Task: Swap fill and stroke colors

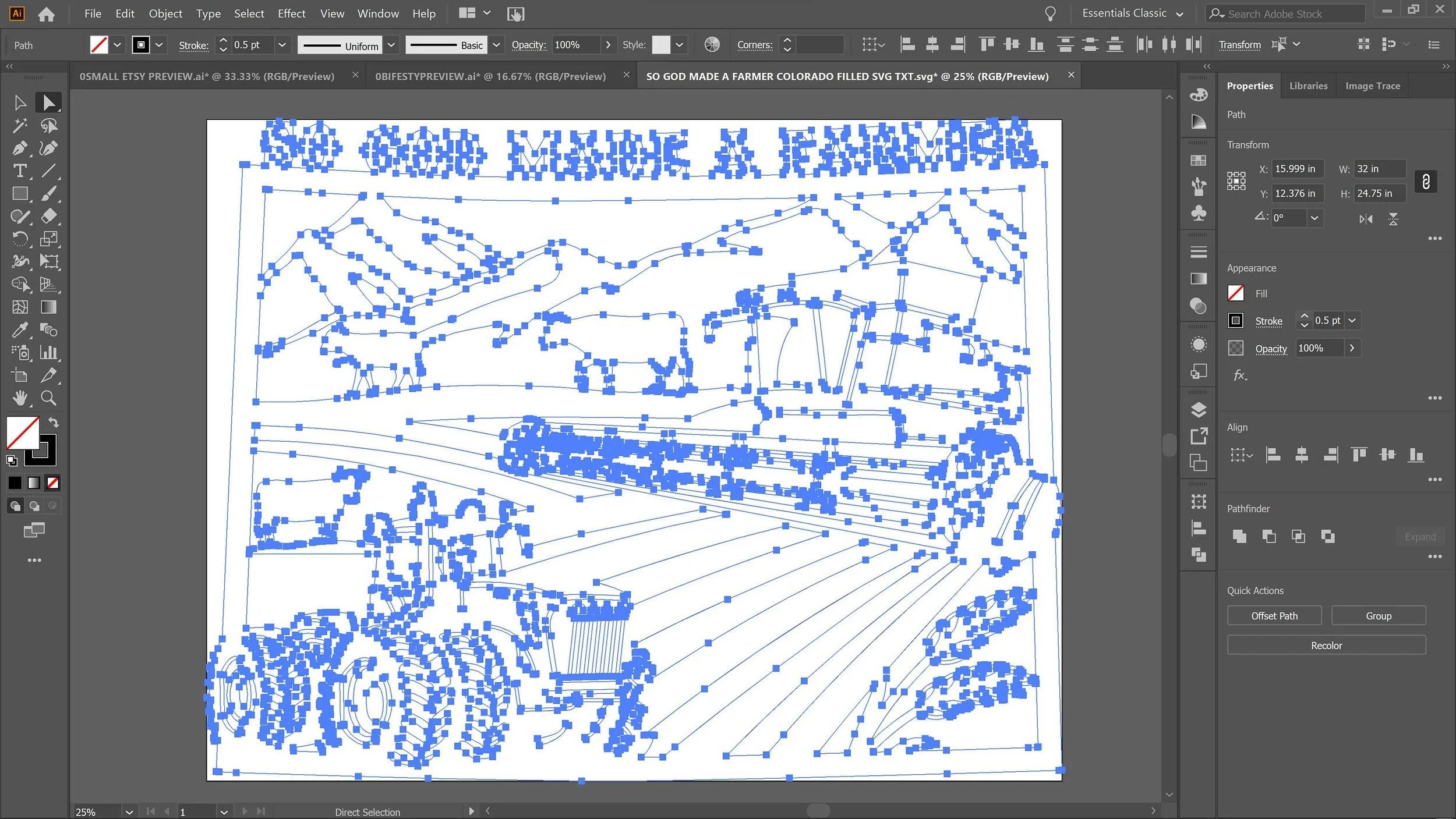Action: click(x=54, y=422)
